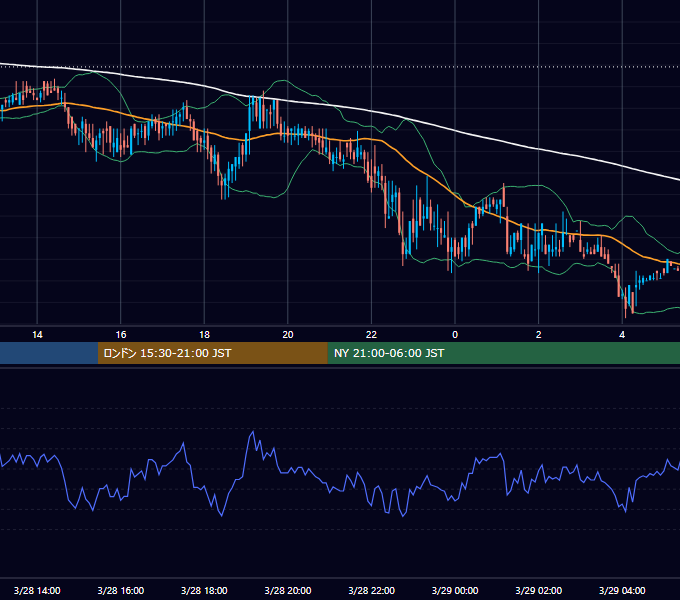Click the 3/28 16:00 time label
This screenshot has height=600, width=680.
click(121, 590)
